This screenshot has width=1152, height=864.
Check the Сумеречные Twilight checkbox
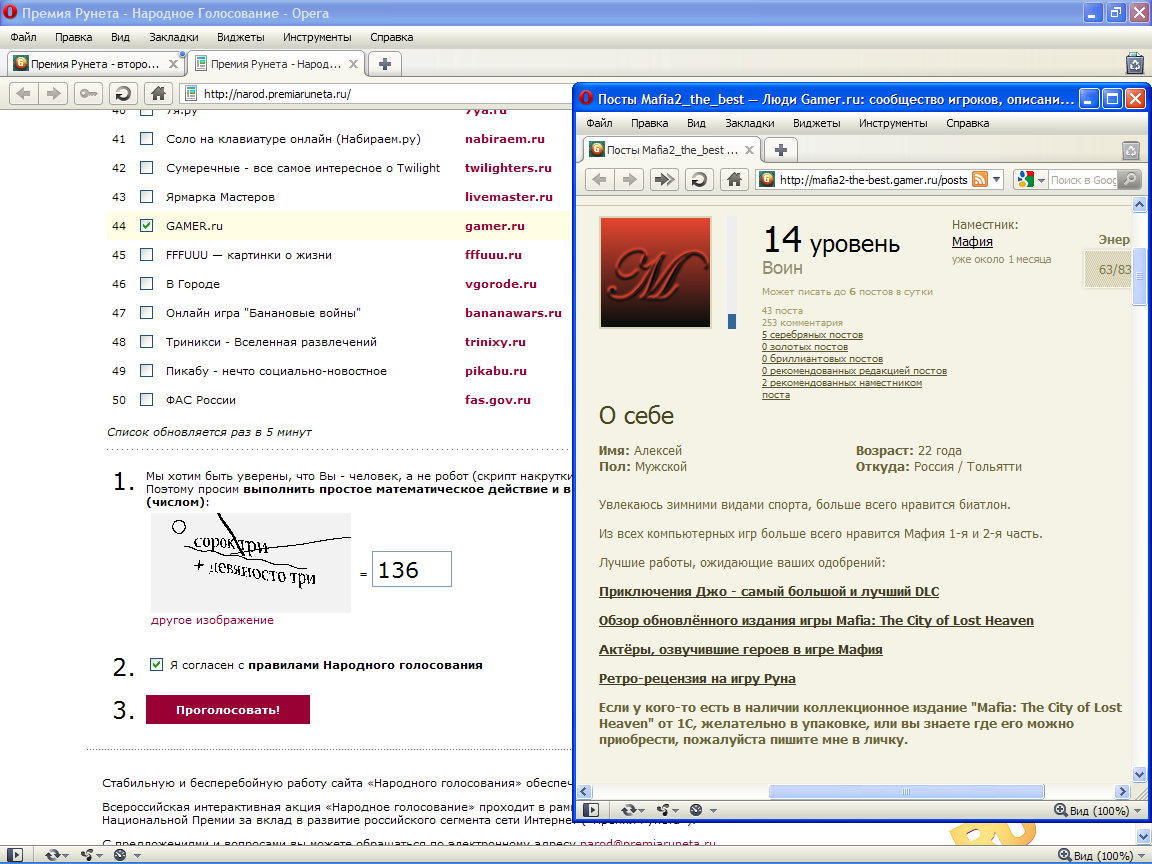[x=147, y=168]
